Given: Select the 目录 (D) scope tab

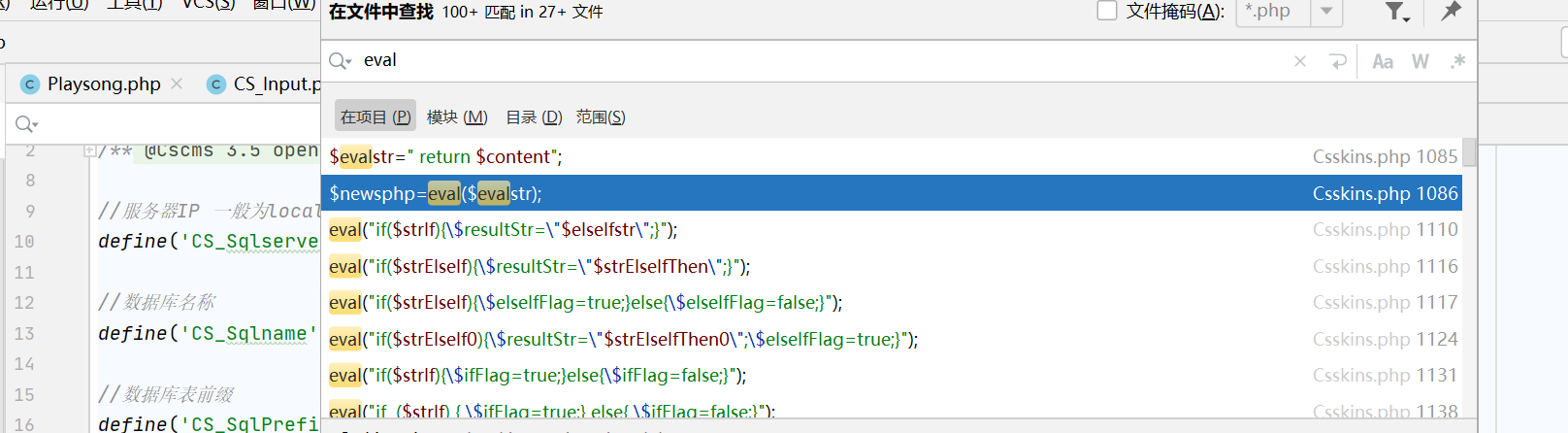Looking at the screenshot, I should coord(534,117).
